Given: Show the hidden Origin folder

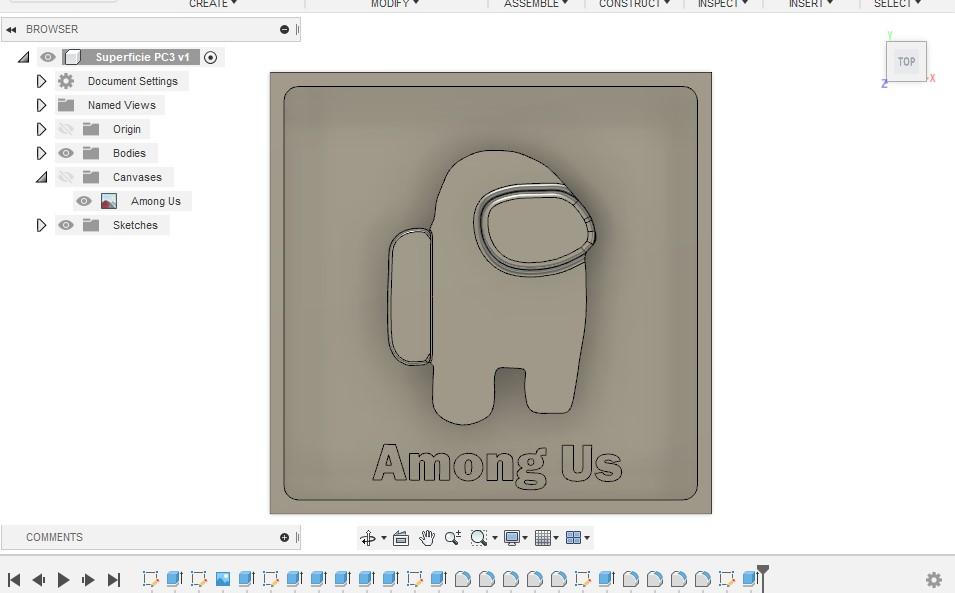Looking at the screenshot, I should coord(66,129).
